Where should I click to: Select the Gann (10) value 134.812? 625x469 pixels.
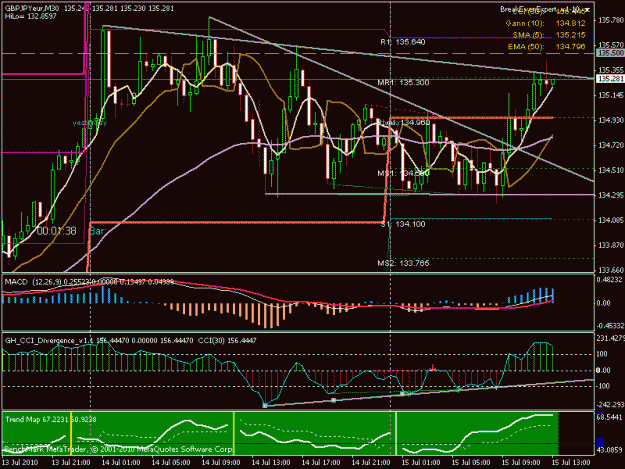tap(570, 24)
